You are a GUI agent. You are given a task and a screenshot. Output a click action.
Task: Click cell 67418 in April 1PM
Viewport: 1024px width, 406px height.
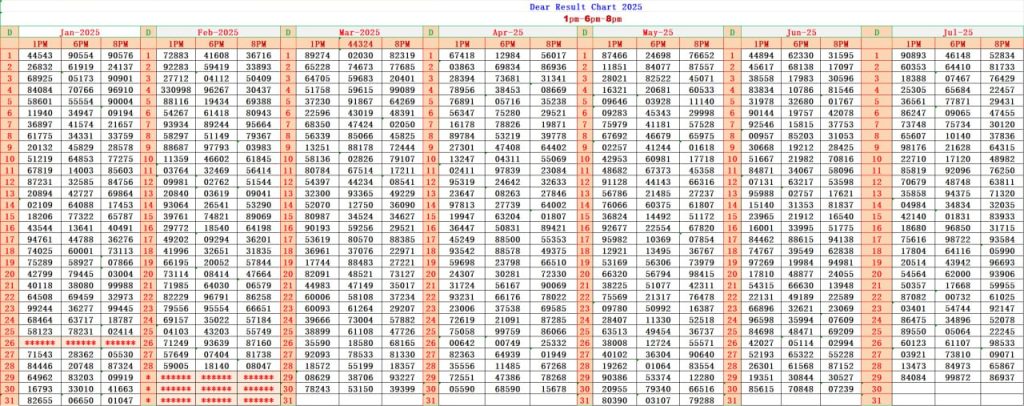click(x=462, y=55)
